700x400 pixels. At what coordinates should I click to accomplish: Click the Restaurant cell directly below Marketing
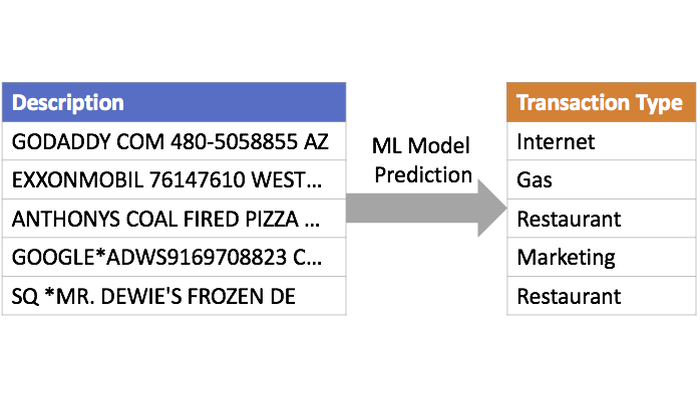pos(600,296)
